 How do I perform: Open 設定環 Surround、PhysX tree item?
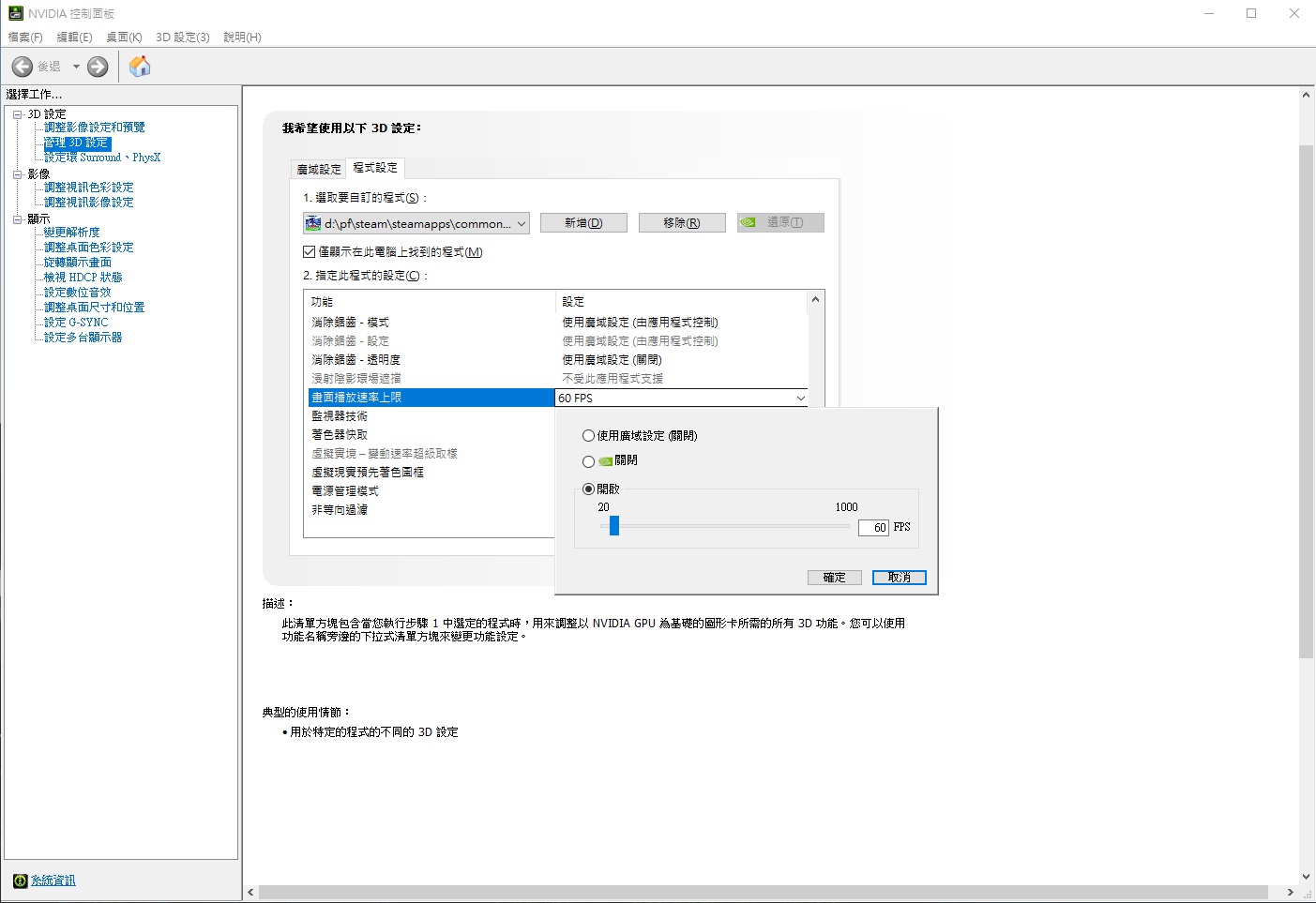102,158
